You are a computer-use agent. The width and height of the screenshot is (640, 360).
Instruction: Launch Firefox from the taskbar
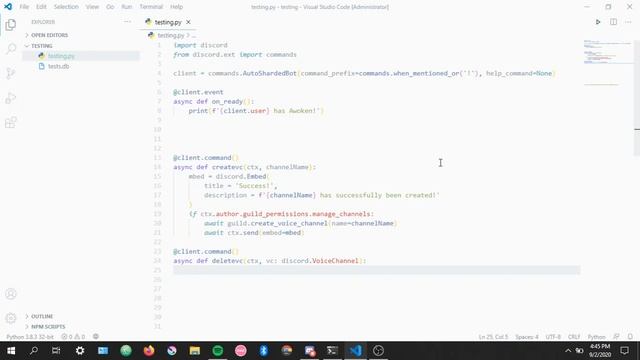point(149,351)
